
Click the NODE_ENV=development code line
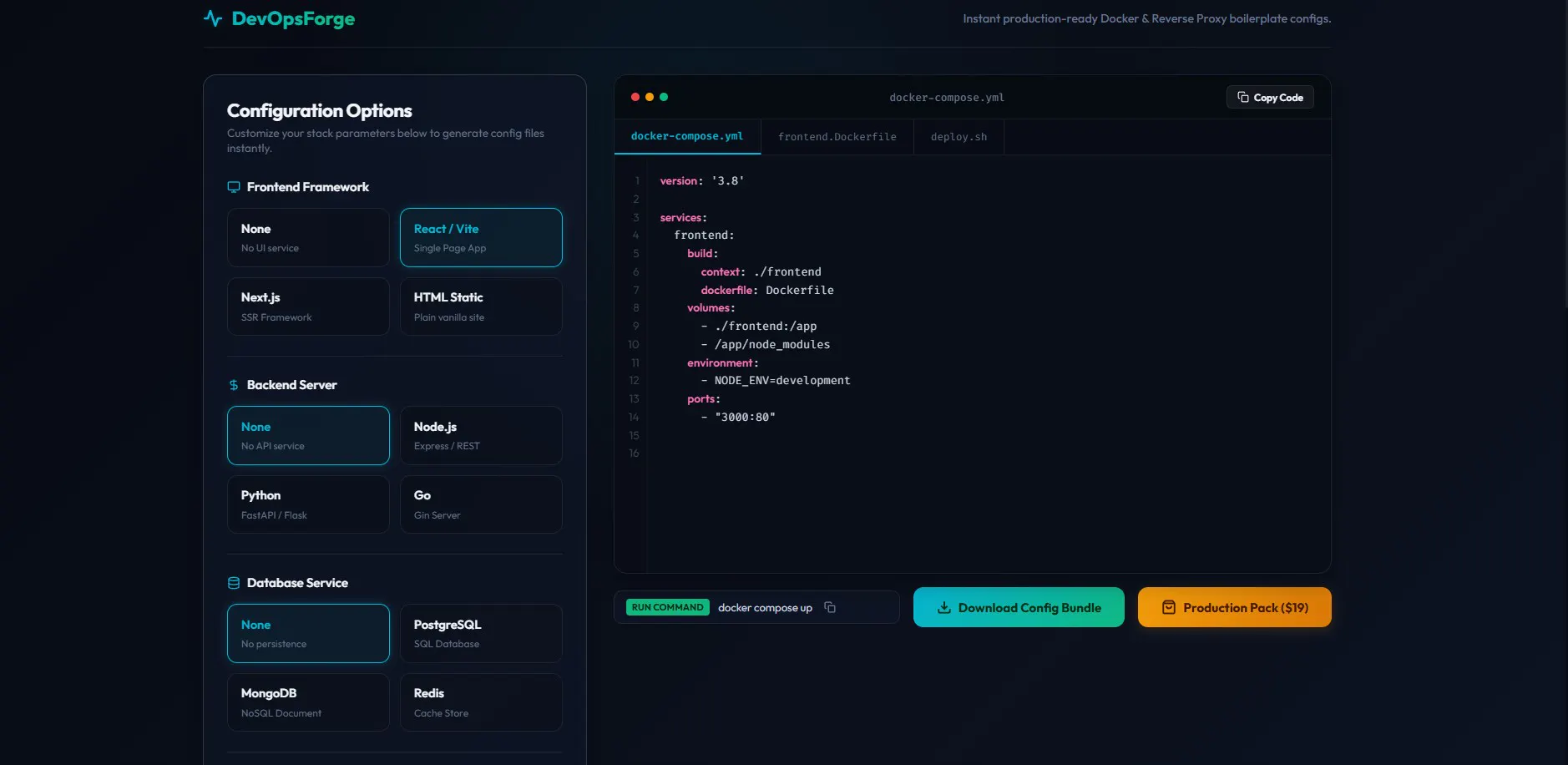(x=776, y=381)
